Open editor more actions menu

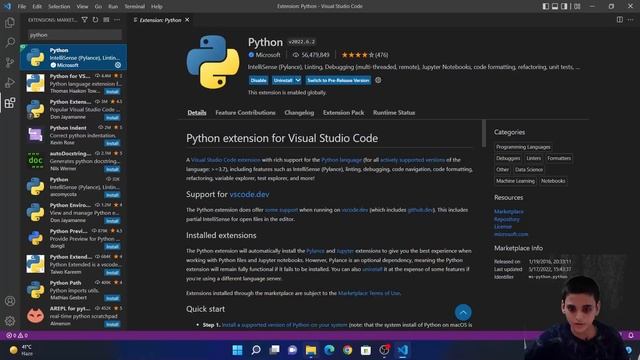tap(631, 20)
